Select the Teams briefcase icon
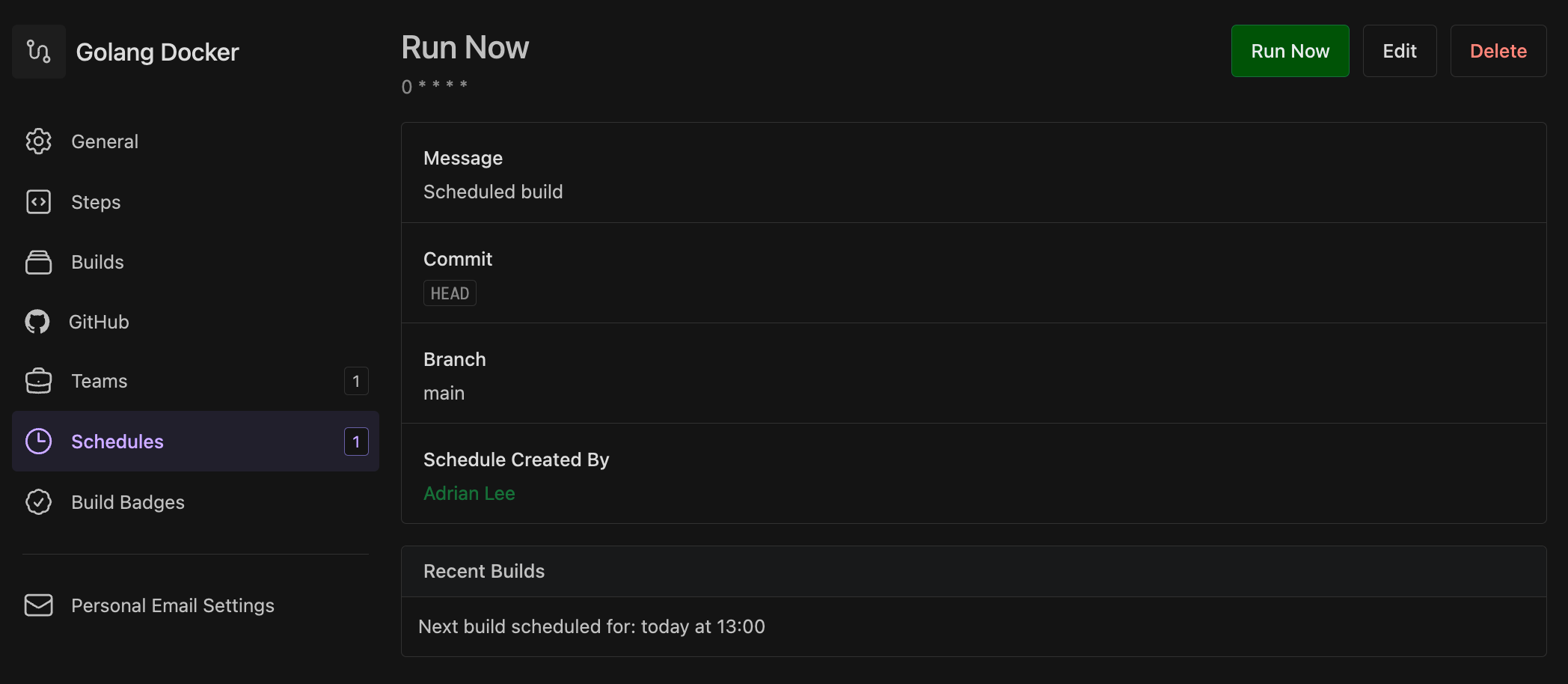This screenshot has width=1568, height=684. [x=38, y=381]
